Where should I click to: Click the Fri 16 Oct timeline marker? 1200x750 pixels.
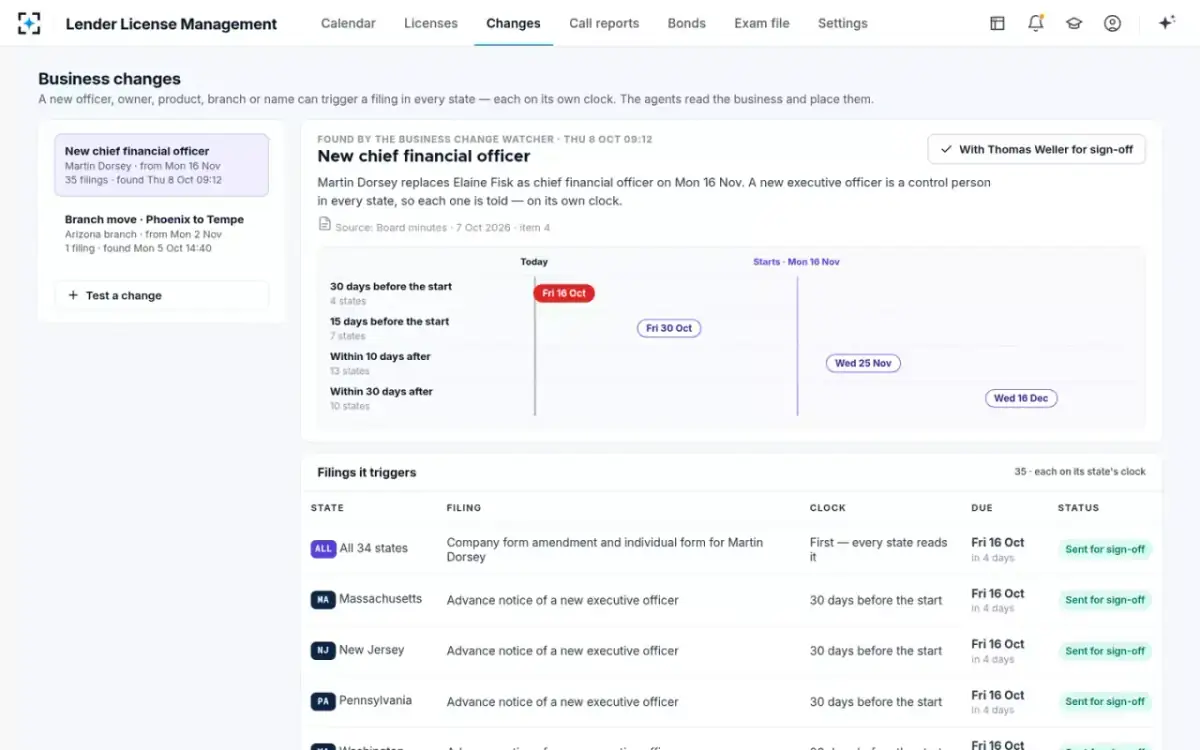tap(565, 293)
